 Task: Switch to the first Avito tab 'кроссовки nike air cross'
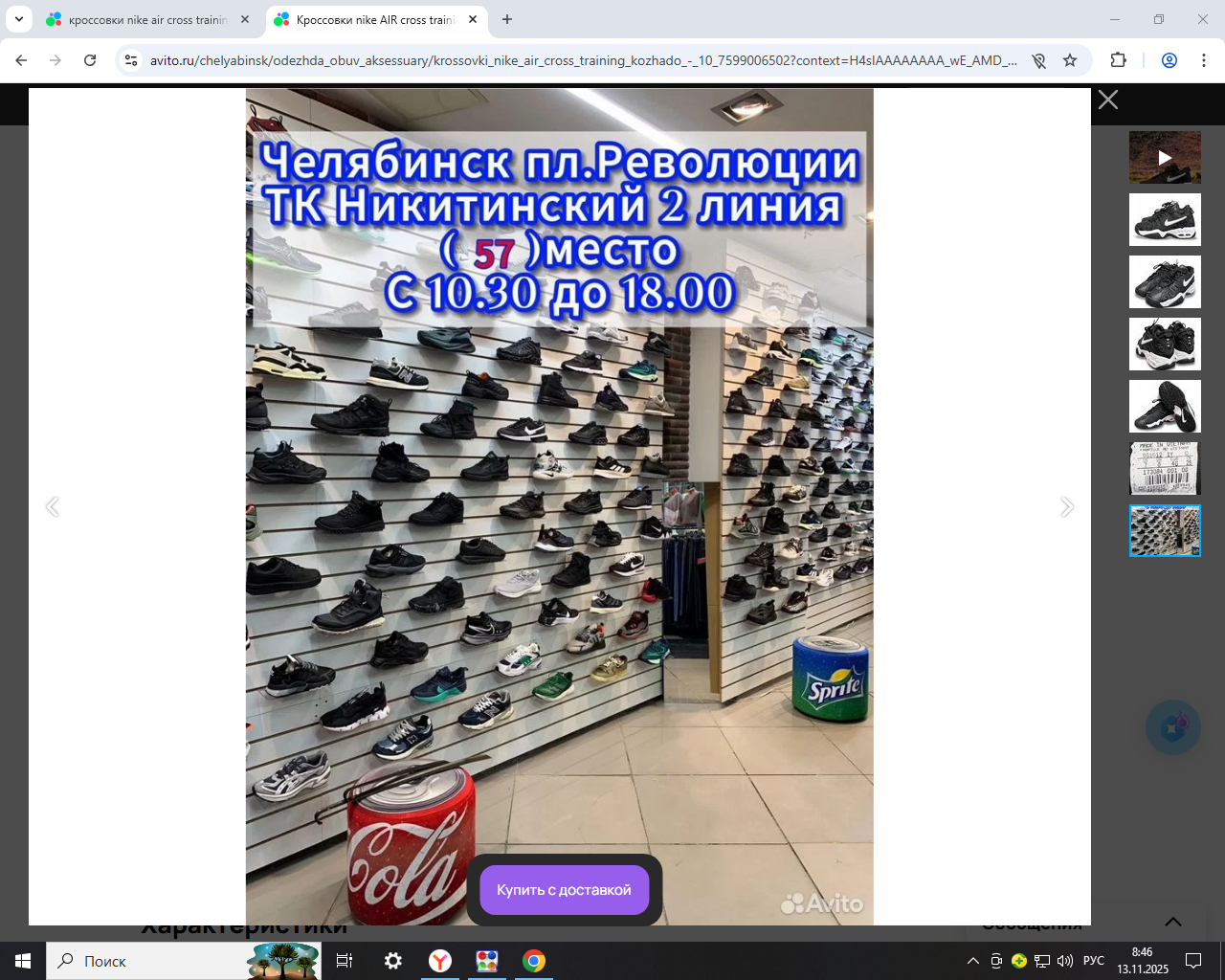pyautogui.click(x=147, y=19)
